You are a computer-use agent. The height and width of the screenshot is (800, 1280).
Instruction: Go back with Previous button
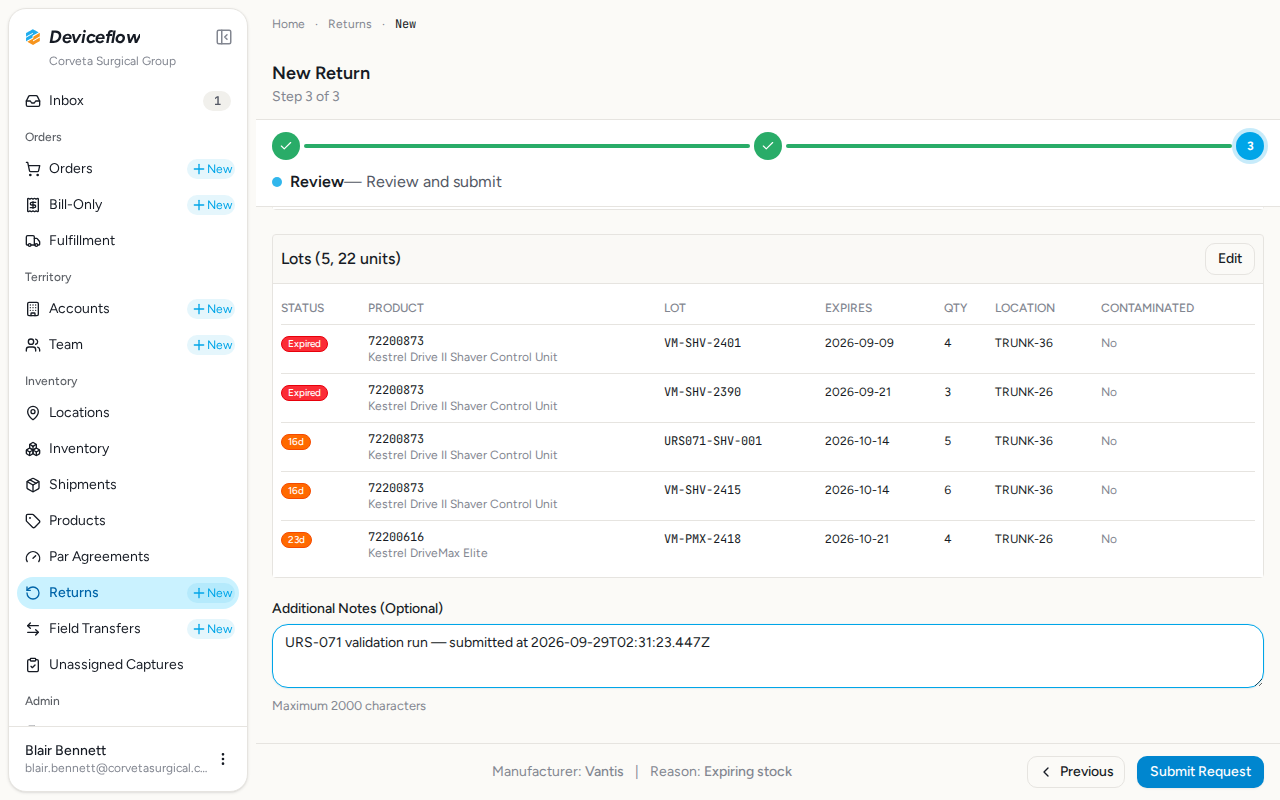point(1076,772)
